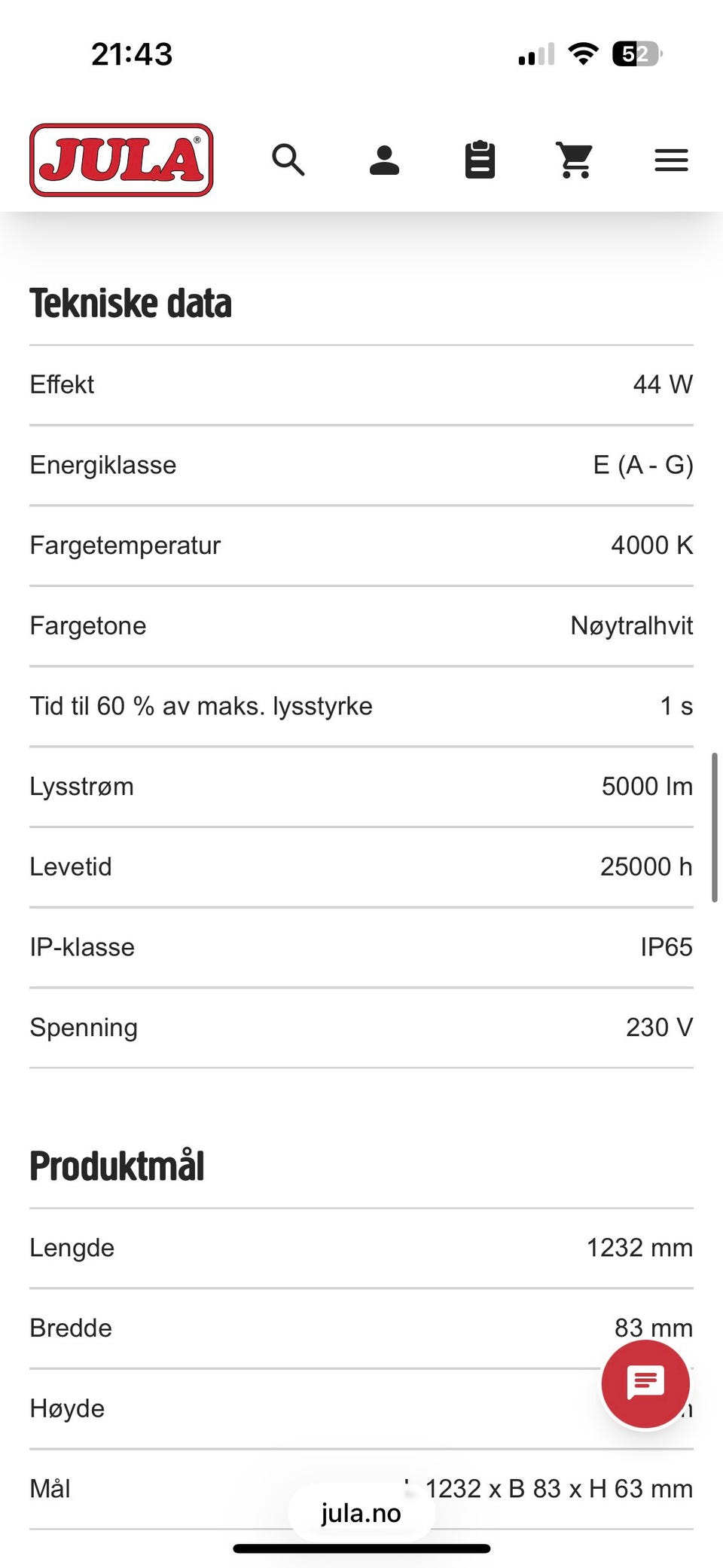The image size is (723, 1568).
Task: Click the IP65 value
Action: 666,947
